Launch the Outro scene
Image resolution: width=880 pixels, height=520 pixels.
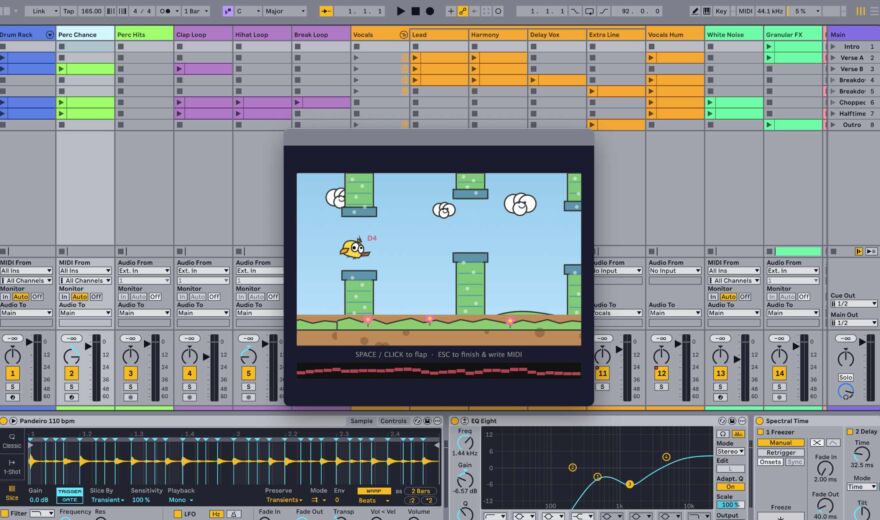click(833, 125)
